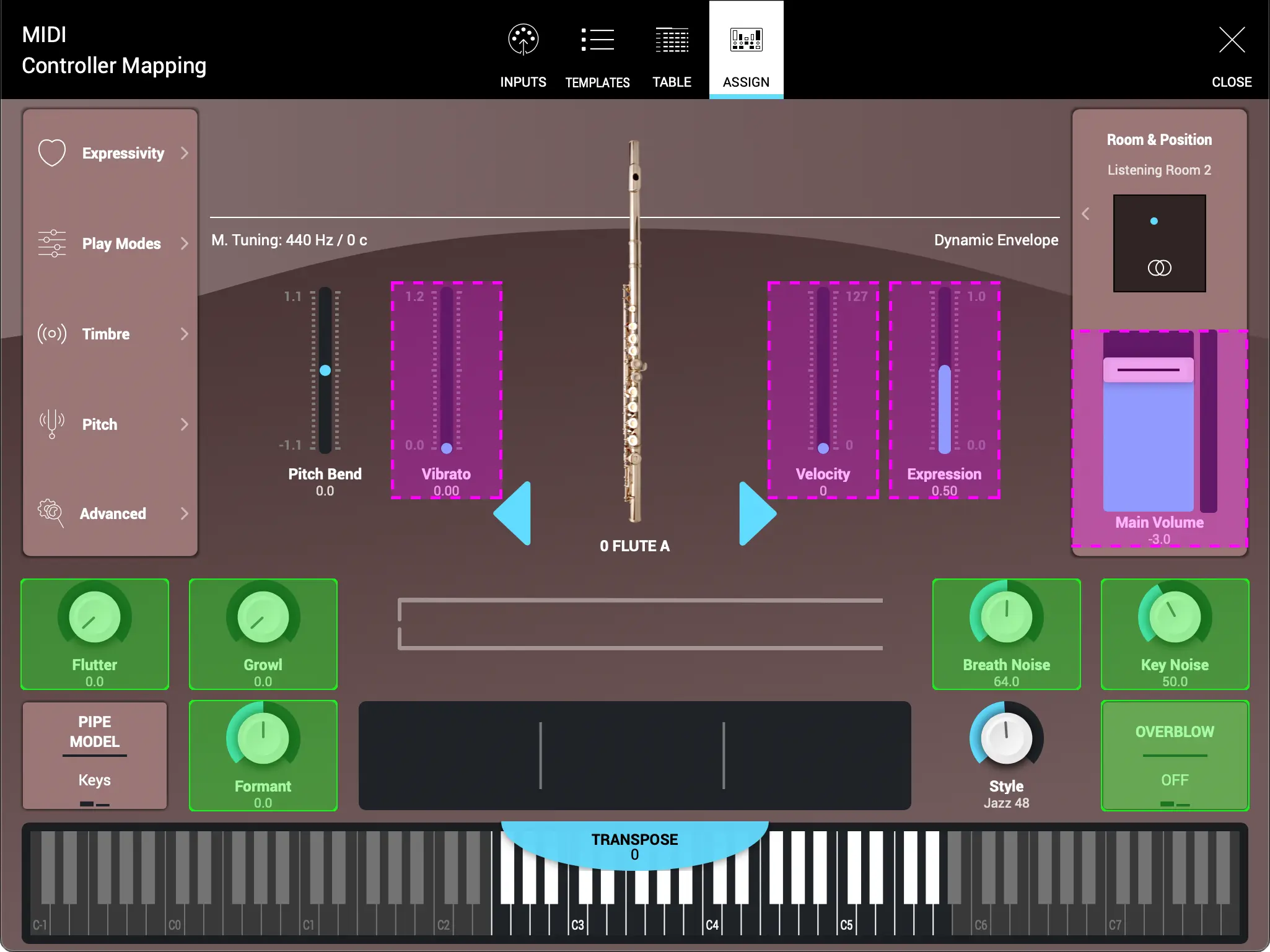Open the Table view icon

tap(672, 40)
